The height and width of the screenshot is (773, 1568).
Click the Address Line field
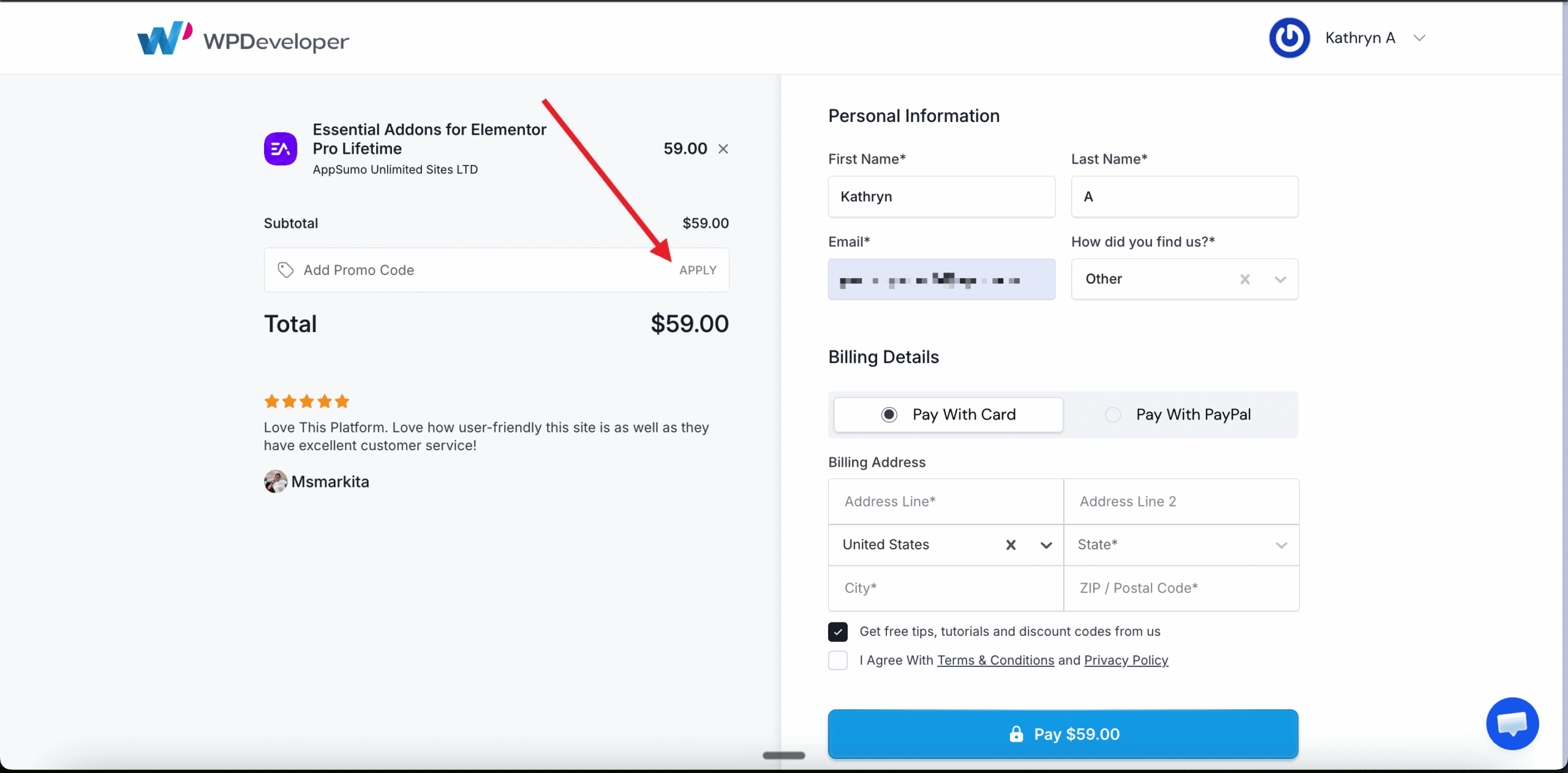946,502
